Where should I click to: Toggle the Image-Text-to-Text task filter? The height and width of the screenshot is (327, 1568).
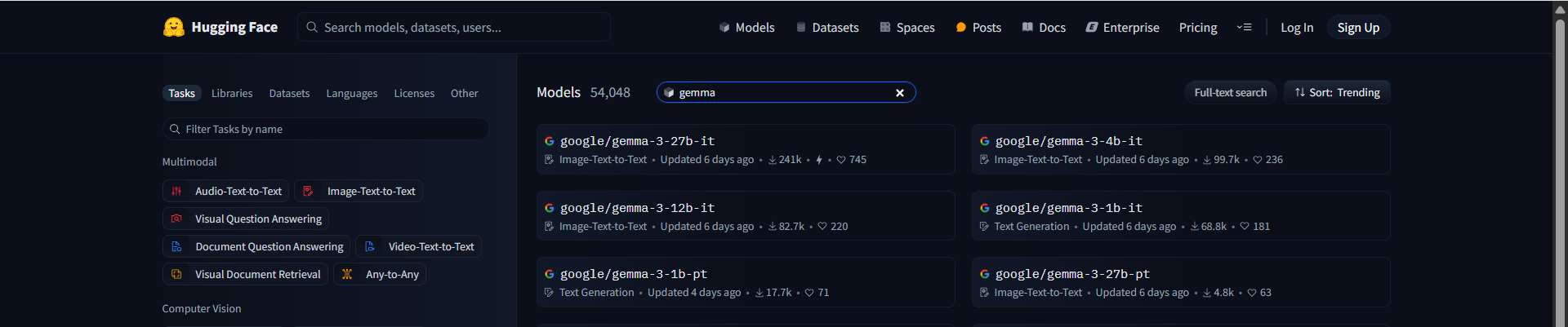coord(359,191)
